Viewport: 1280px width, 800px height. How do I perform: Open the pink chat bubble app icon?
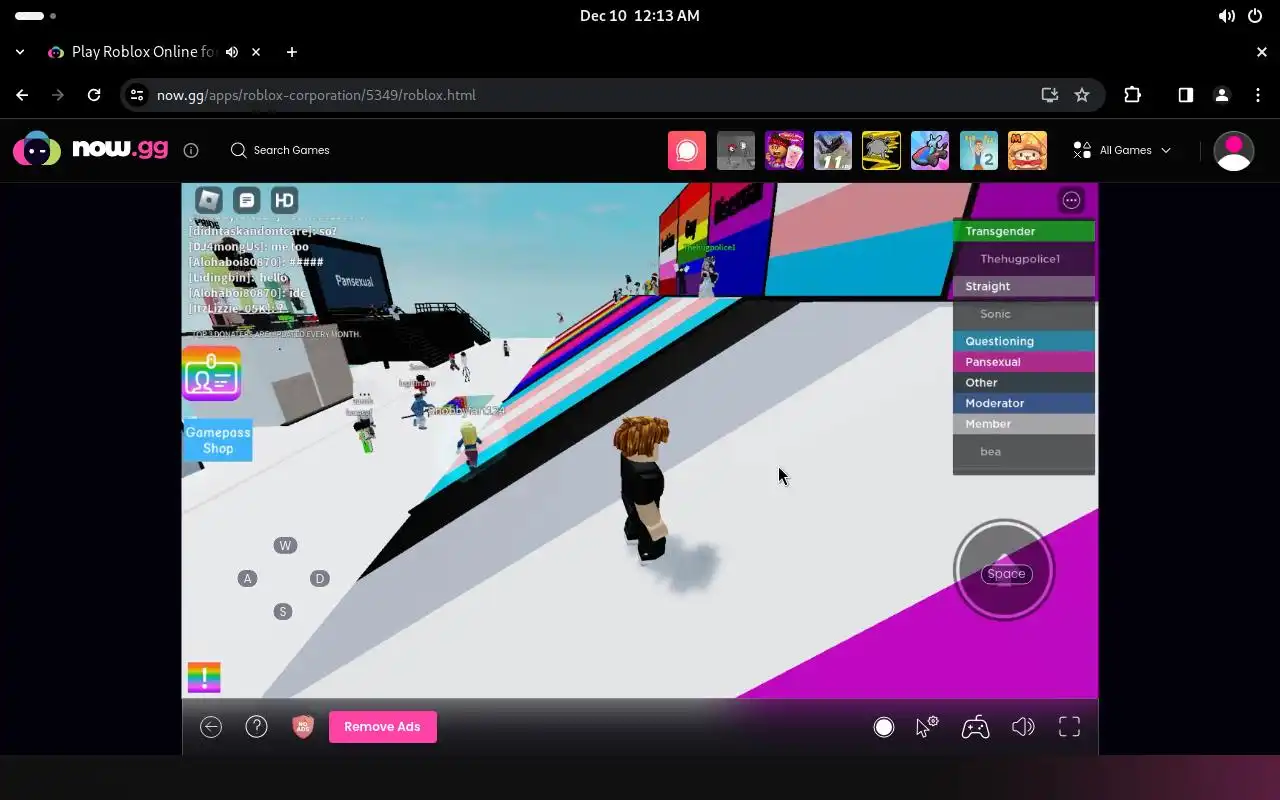coord(687,150)
